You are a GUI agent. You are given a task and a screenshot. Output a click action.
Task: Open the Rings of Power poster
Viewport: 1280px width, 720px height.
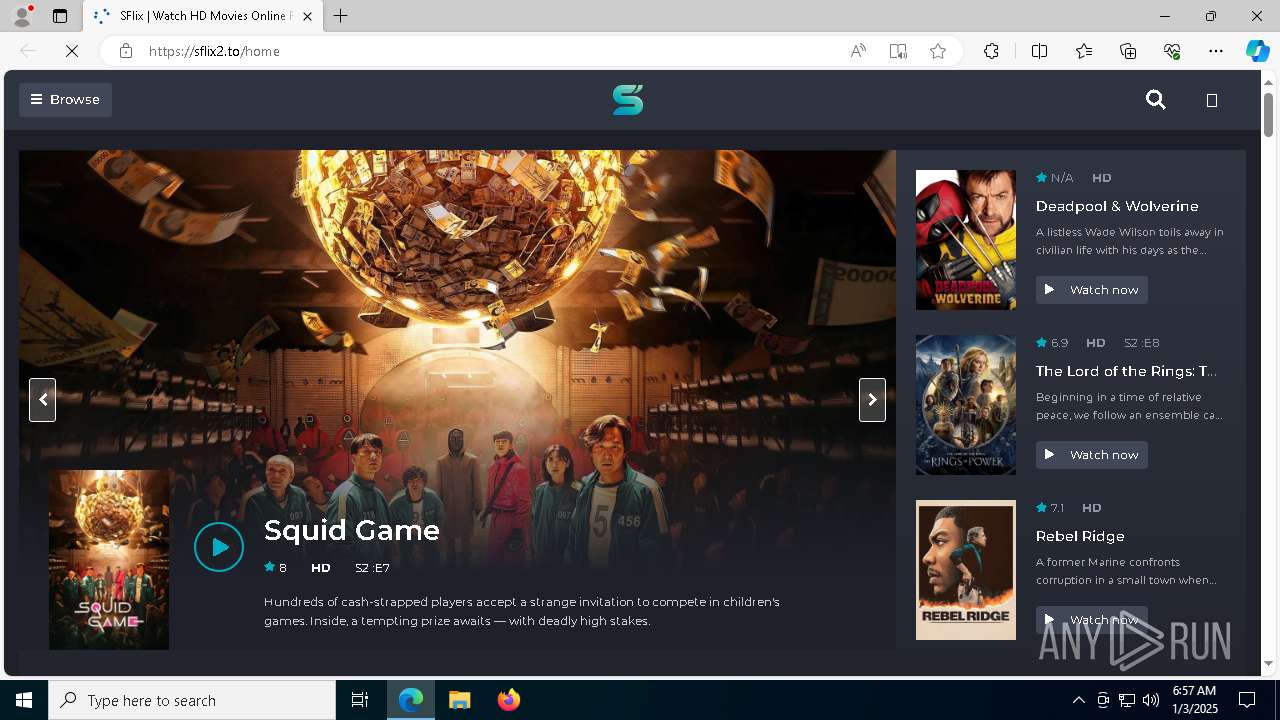point(966,405)
